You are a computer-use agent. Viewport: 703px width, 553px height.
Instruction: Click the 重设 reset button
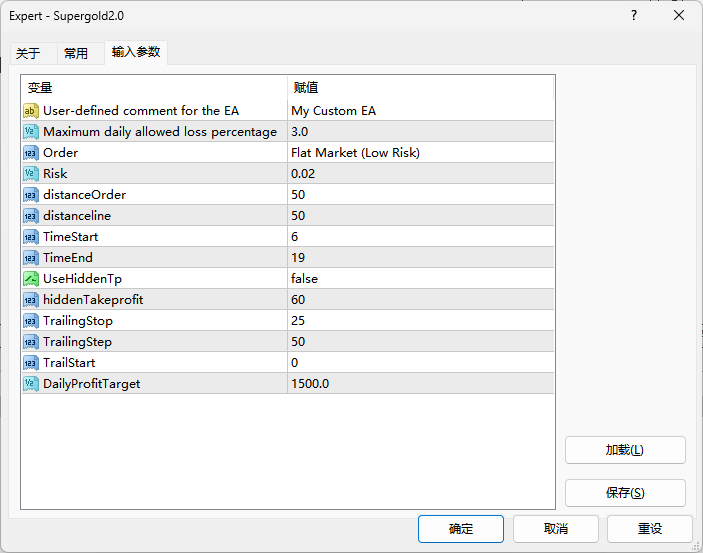point(650,529)
